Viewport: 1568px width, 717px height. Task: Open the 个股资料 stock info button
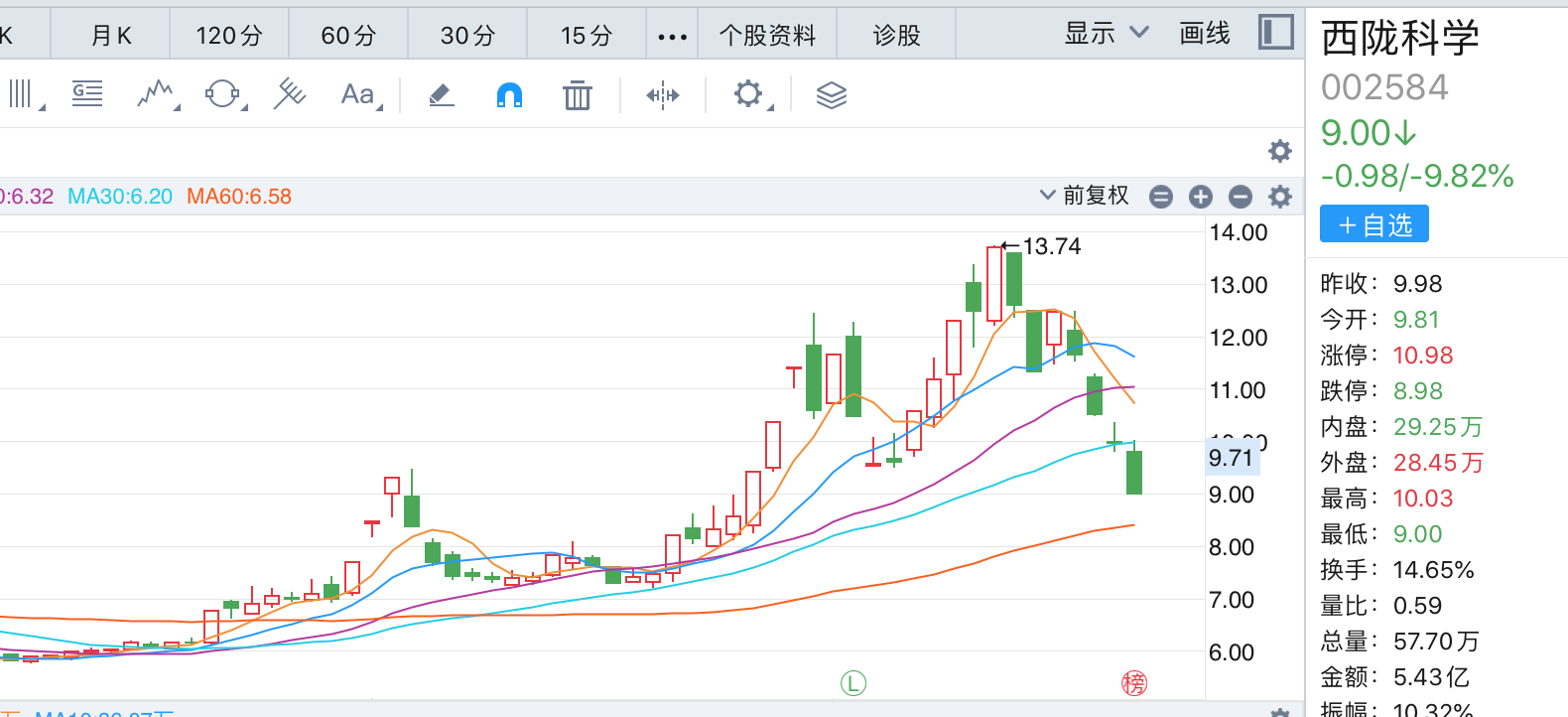click(x=767, y=36)
